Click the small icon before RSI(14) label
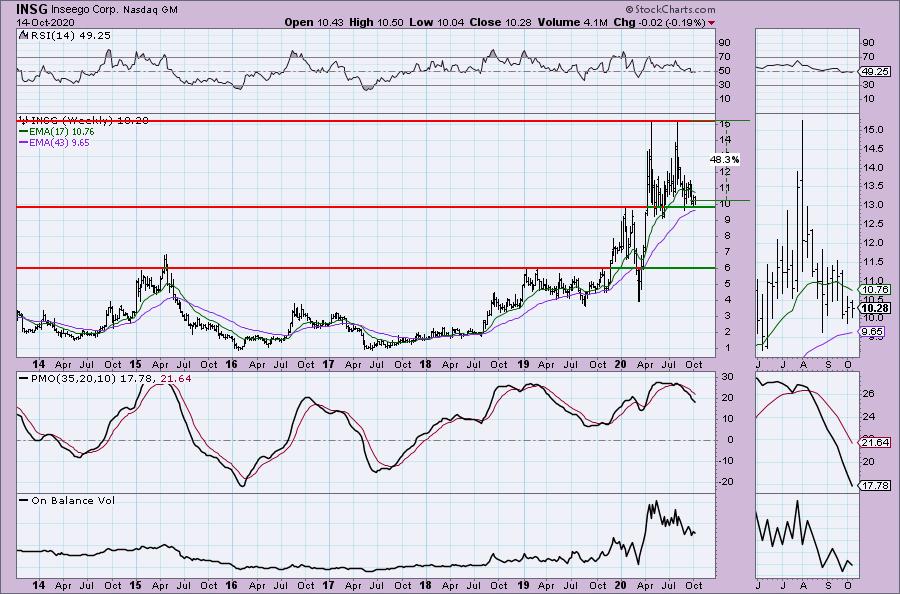Viewport: 900px width, 594px height. pos(22,35)
